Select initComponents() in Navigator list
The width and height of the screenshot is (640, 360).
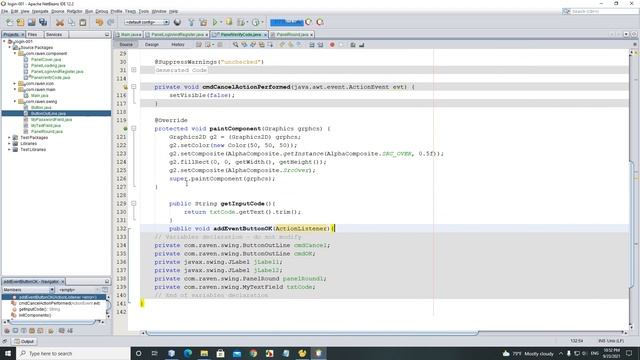35,316
